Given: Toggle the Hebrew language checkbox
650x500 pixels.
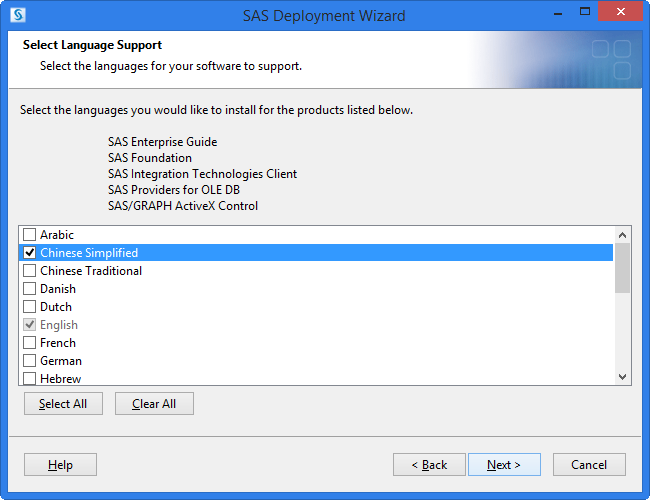Looking at the screenshot, I should click(x=30, y=378).
